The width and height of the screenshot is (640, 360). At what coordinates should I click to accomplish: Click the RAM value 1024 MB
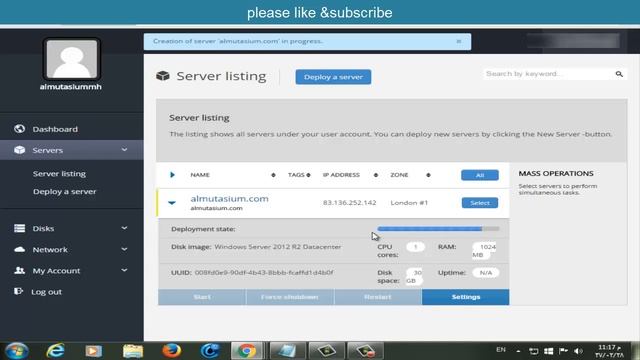click(484, 250)
